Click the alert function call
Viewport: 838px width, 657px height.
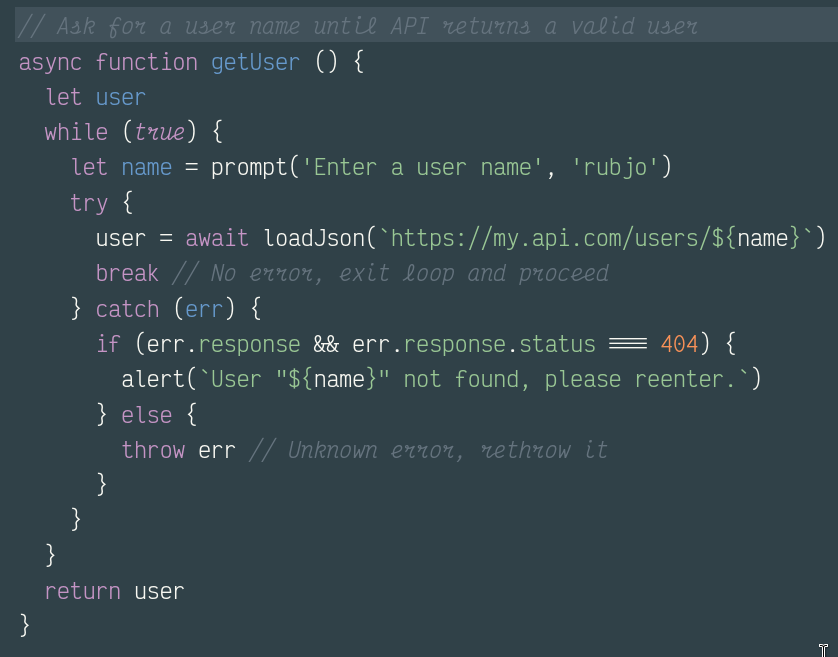153,380
